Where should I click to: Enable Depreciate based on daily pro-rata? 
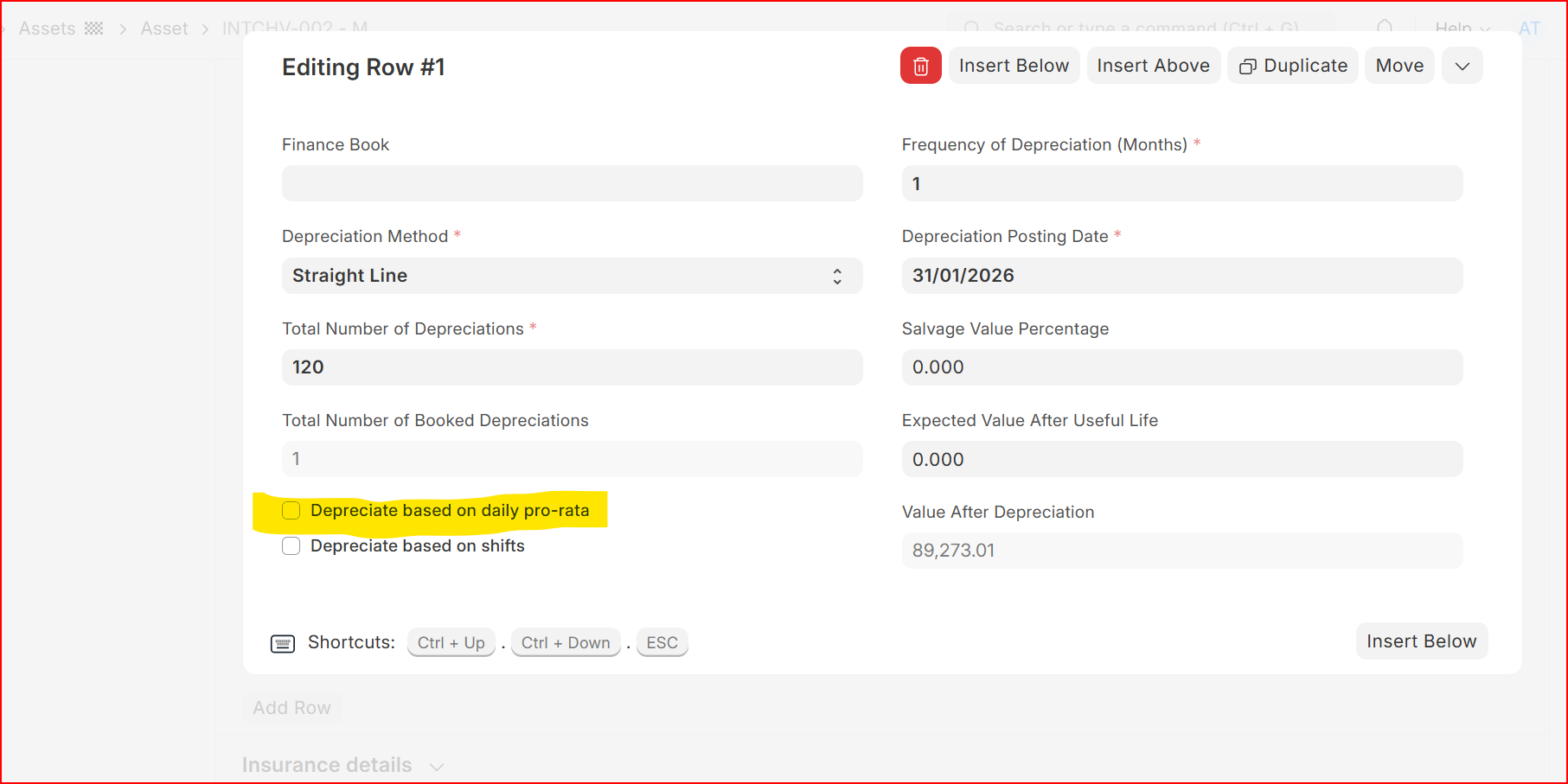[291, 511]
